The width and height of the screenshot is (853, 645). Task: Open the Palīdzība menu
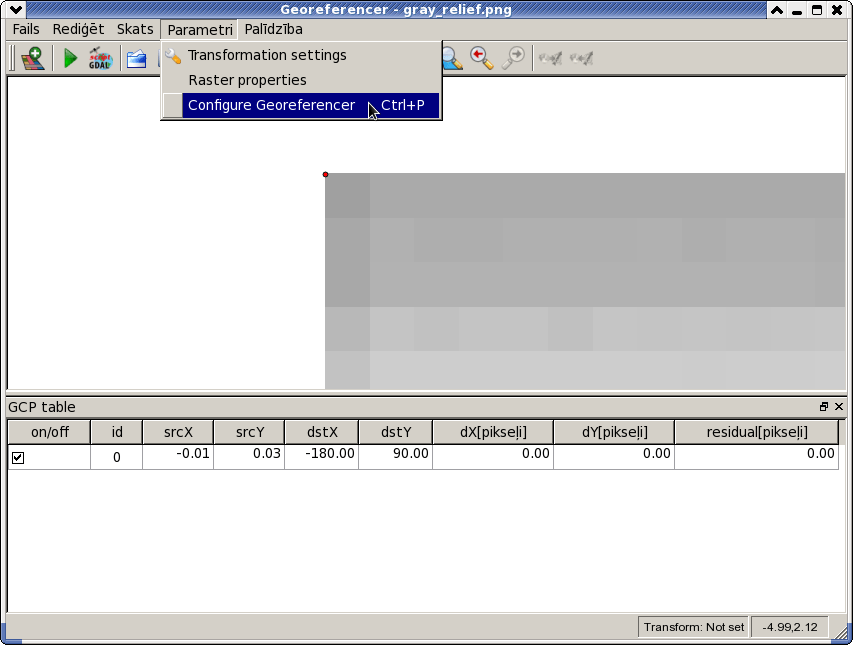click(274, 29)
